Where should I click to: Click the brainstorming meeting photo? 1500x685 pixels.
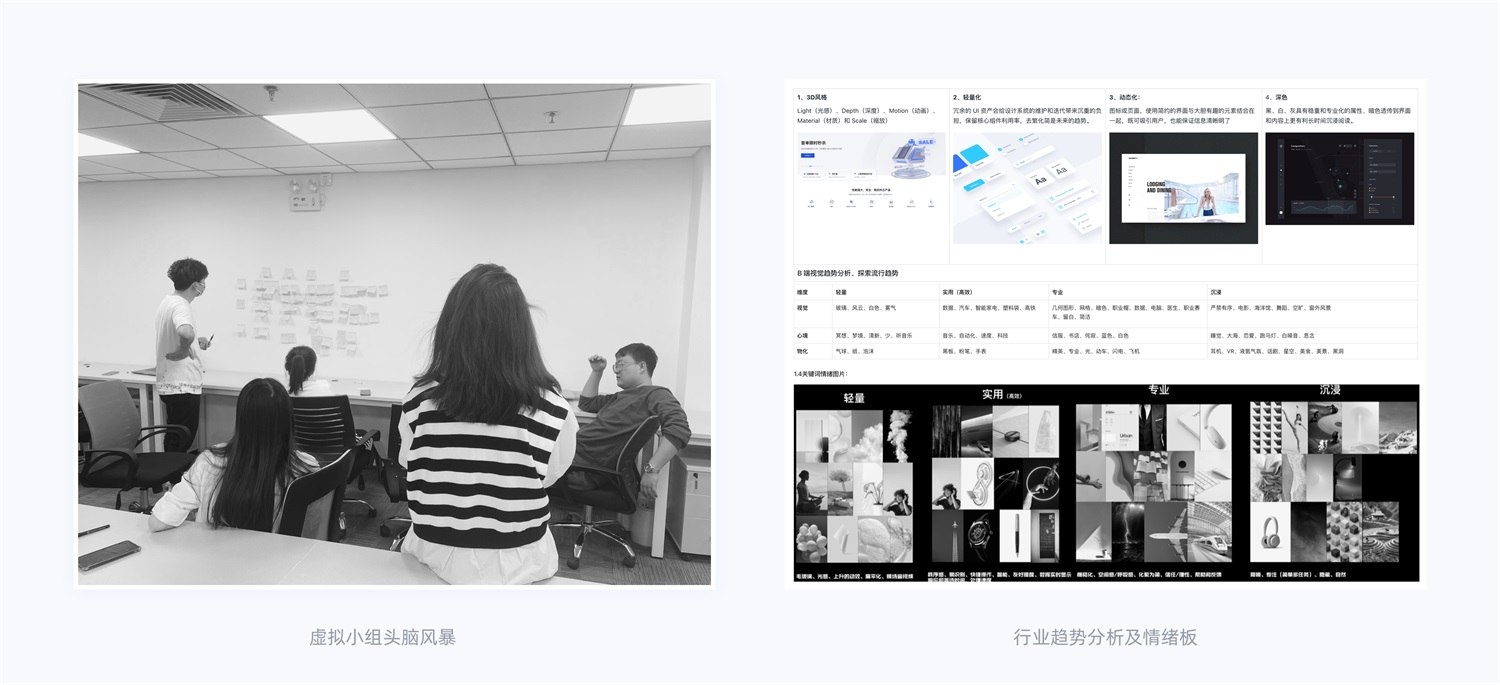[x=394, y=334]
